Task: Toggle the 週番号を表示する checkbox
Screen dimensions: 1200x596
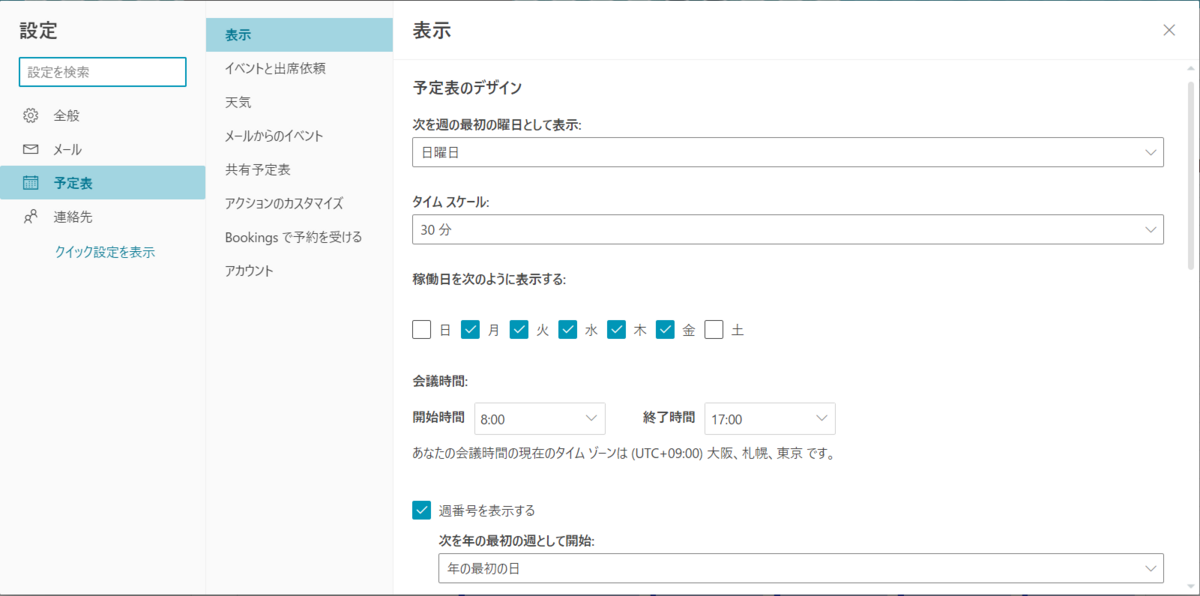Action: click(x=422, y=510)
